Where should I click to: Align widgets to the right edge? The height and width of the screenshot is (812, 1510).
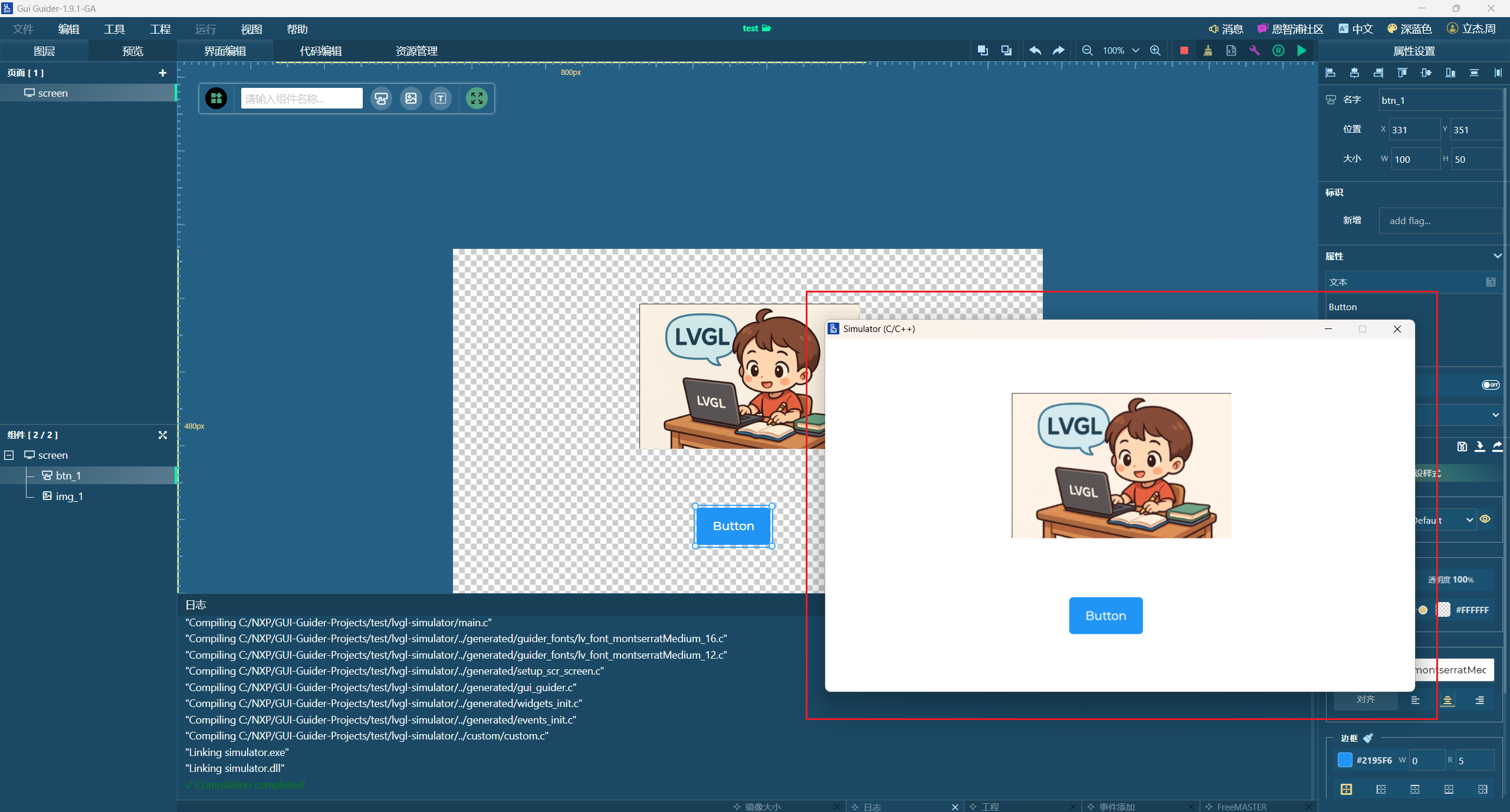(x=1378, y=73)
